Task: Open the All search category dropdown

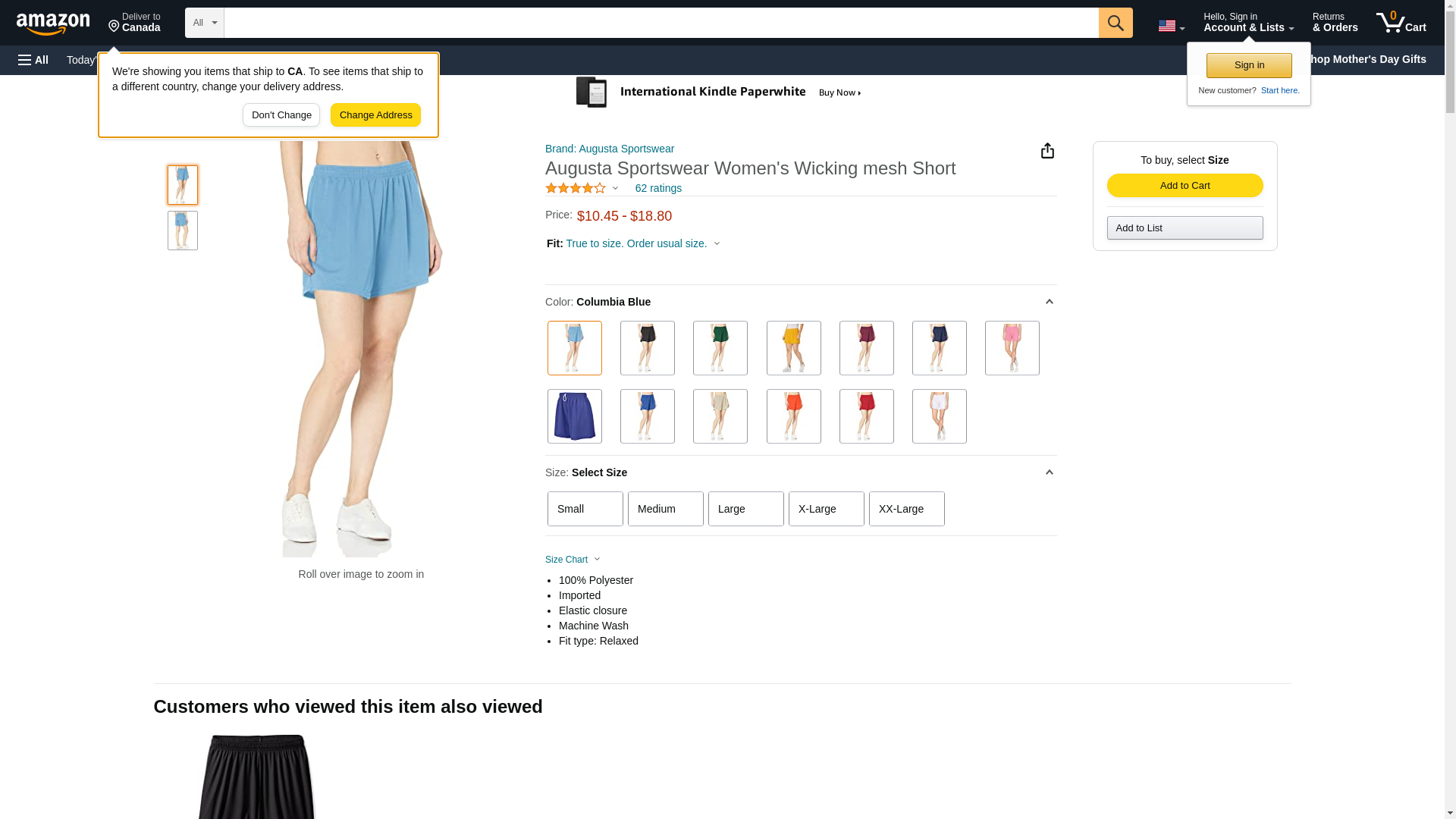Action: click(204, 23)
